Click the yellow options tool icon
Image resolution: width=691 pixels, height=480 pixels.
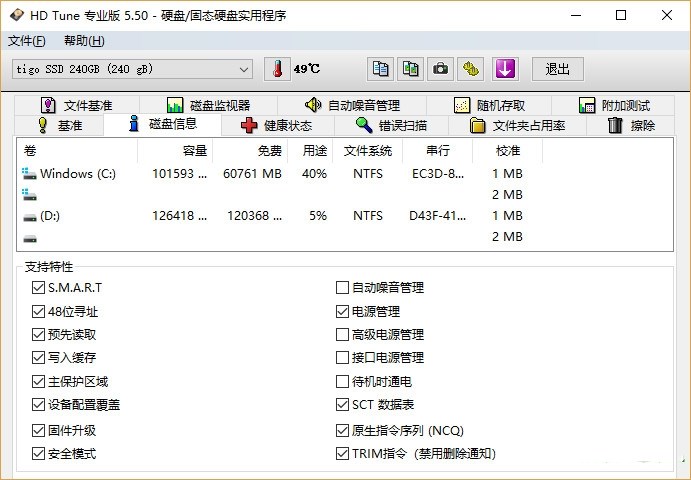coord(470,69)
